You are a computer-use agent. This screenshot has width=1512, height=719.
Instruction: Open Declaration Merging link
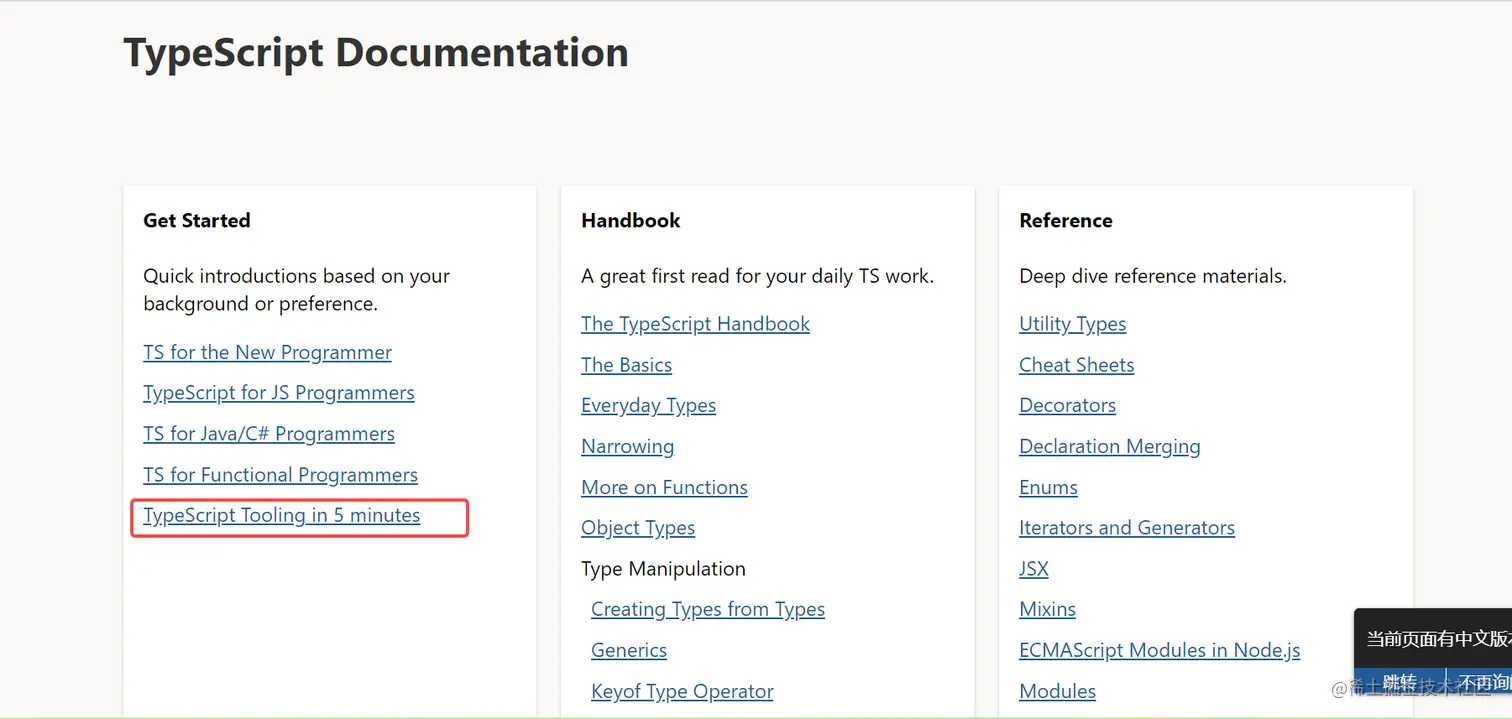click(1109, 447)
